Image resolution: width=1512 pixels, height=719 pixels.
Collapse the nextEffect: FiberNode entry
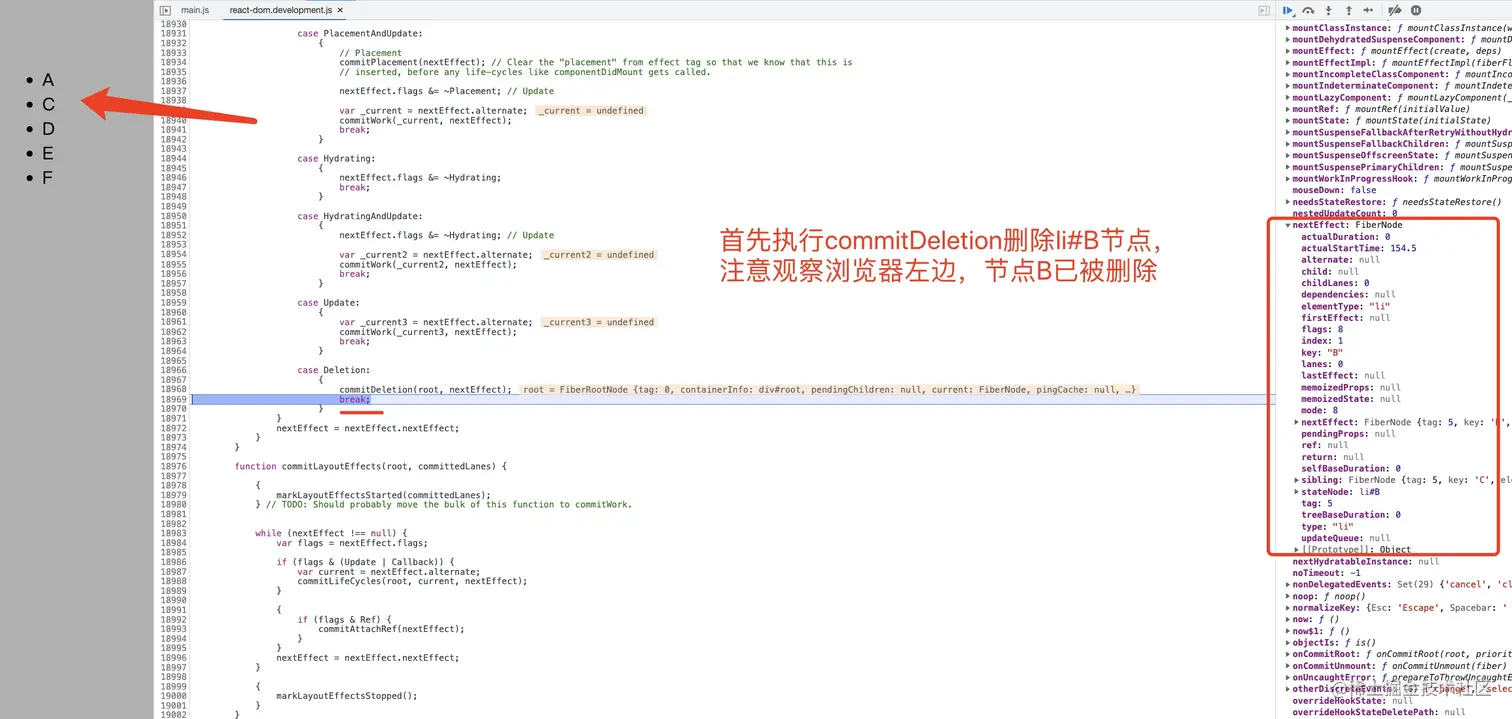1288,225
